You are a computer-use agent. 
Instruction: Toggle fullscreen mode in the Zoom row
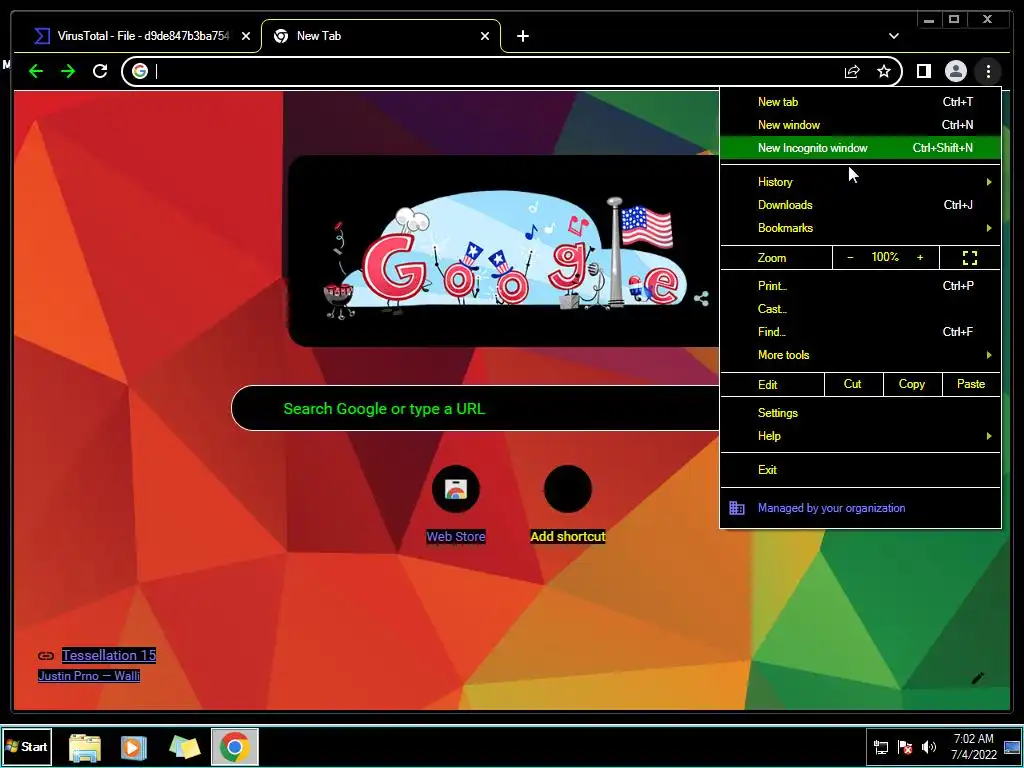(970, 258)
